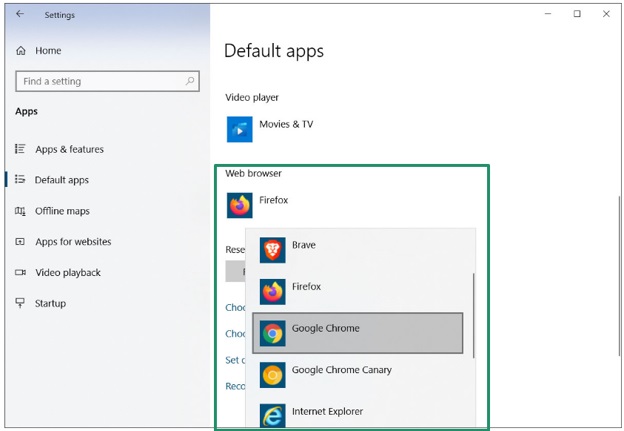Image resolution: width=624 pixels, height=431 pixels.
Task: Click the Brave lion icon
Action: [273, 250]
